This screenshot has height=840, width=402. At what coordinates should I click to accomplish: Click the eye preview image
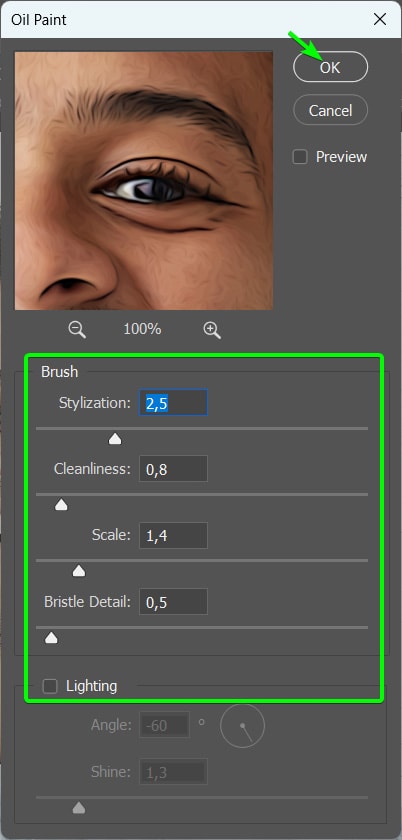pyautogui.click(x=144, y=181)
